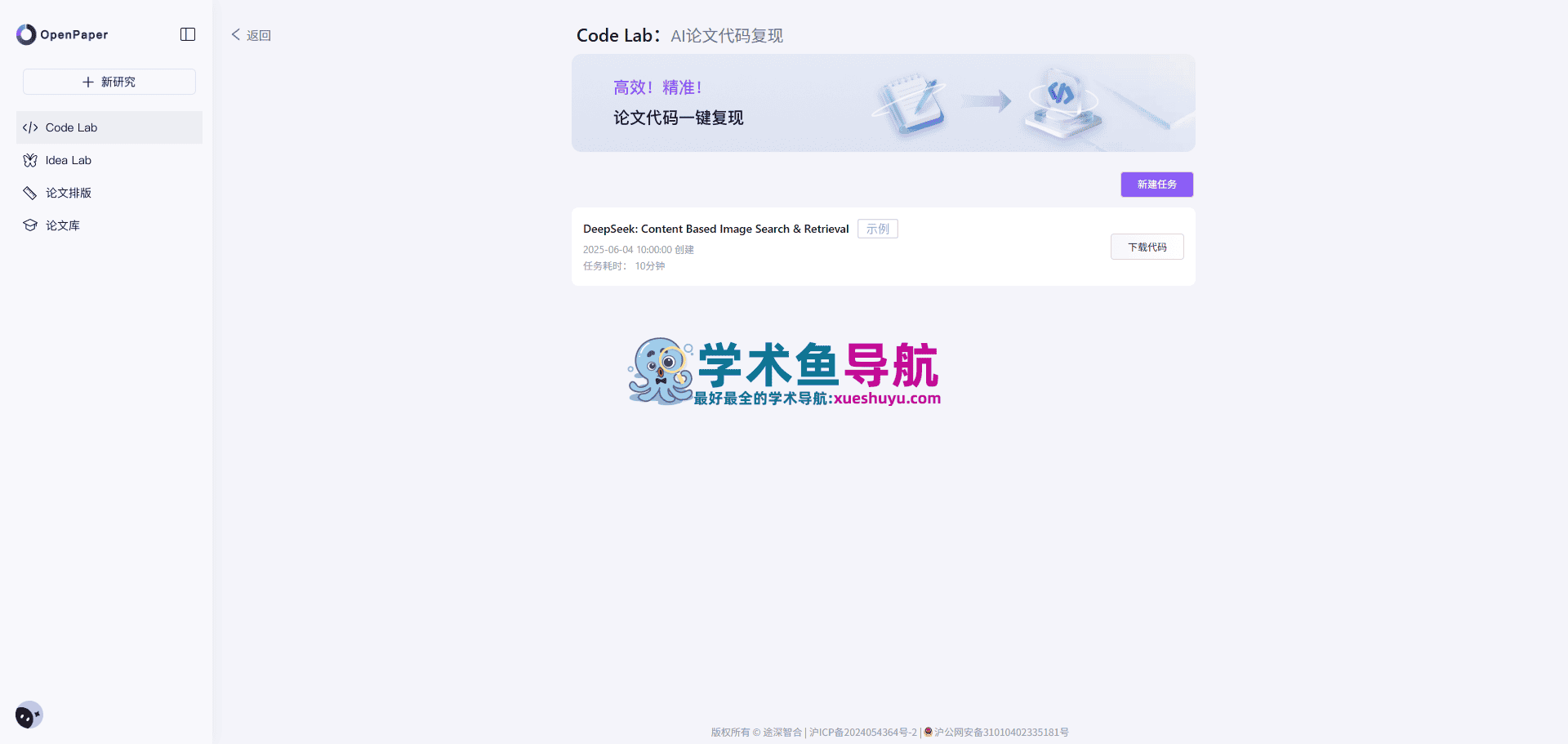Go back with 返回 link

252,35
